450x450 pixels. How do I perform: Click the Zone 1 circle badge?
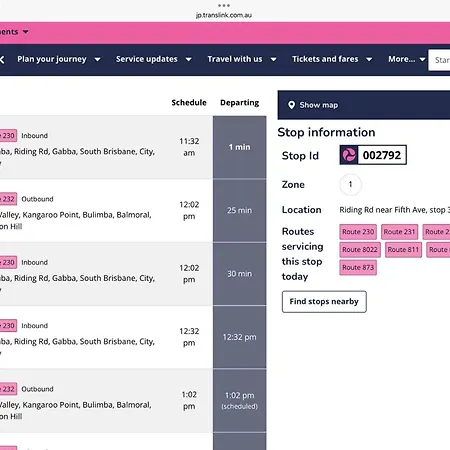pos(350,184)
